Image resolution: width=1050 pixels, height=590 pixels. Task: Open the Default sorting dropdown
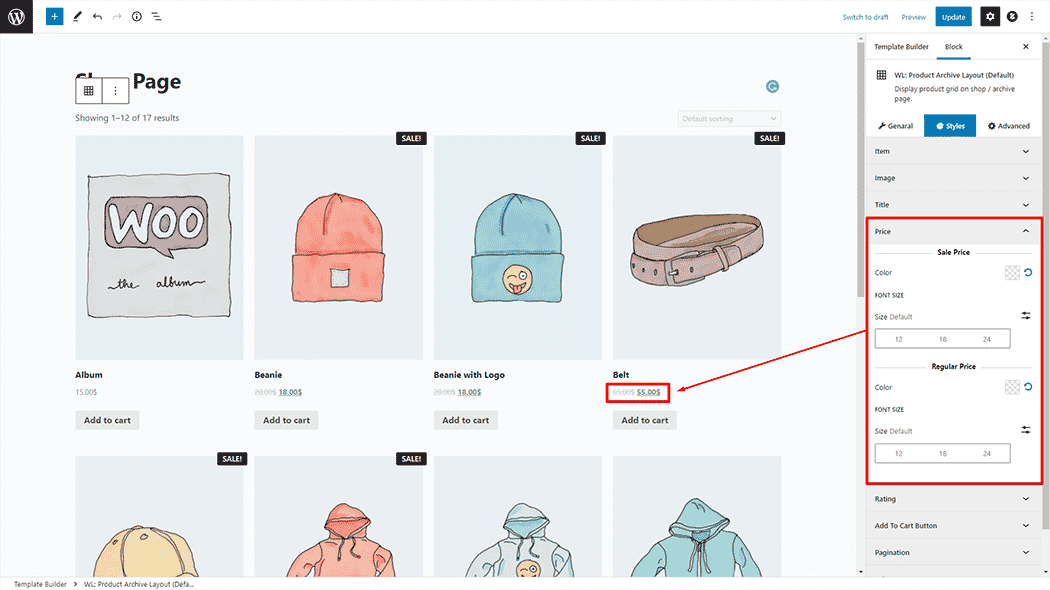[x=729, y=119]
